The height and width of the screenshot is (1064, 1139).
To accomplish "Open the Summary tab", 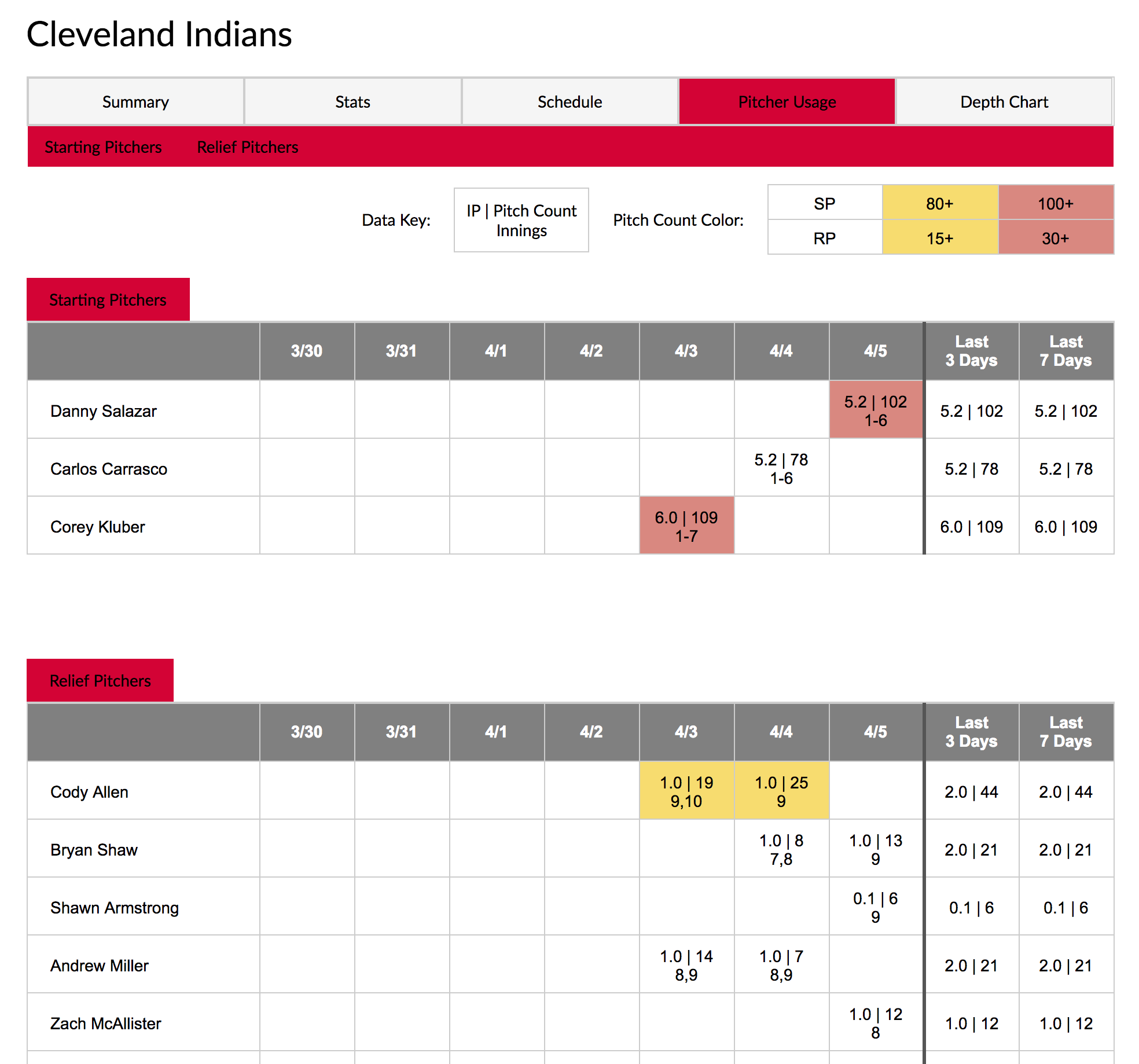I will (x=135, y=101).
